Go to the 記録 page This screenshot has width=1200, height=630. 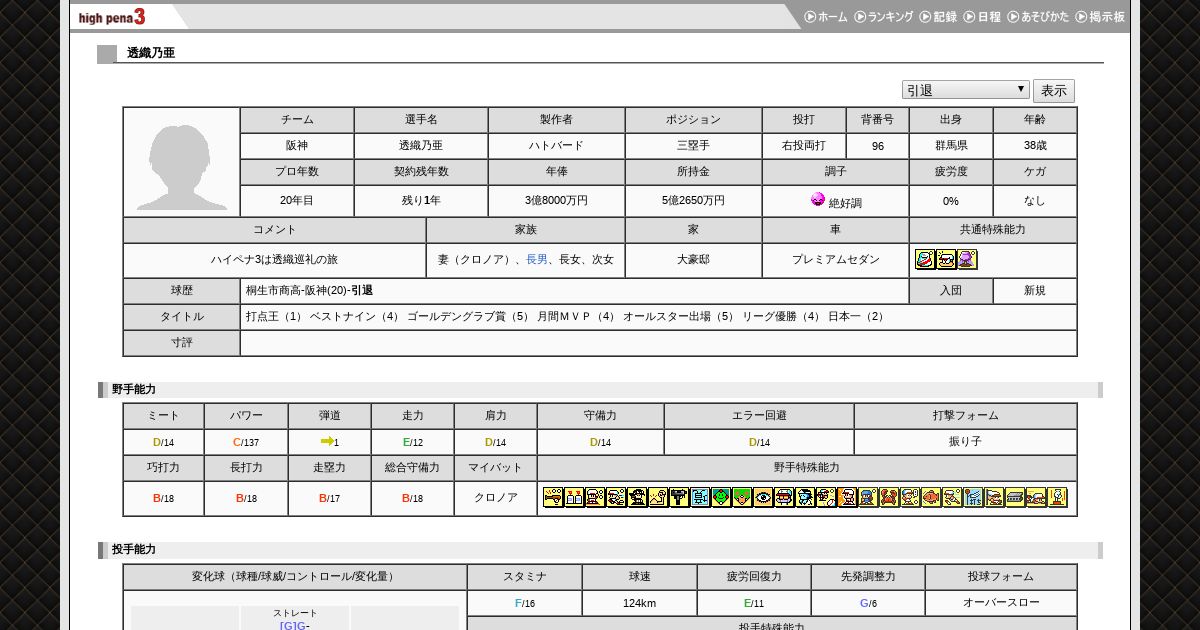(938, 17)
